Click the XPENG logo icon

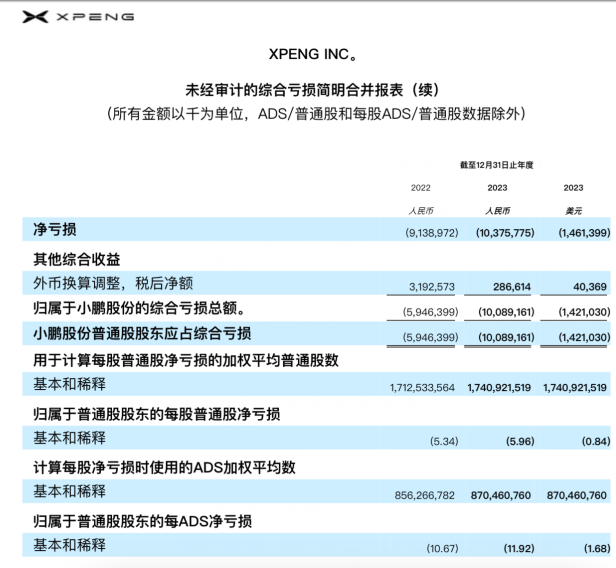[x=34, y=17]
